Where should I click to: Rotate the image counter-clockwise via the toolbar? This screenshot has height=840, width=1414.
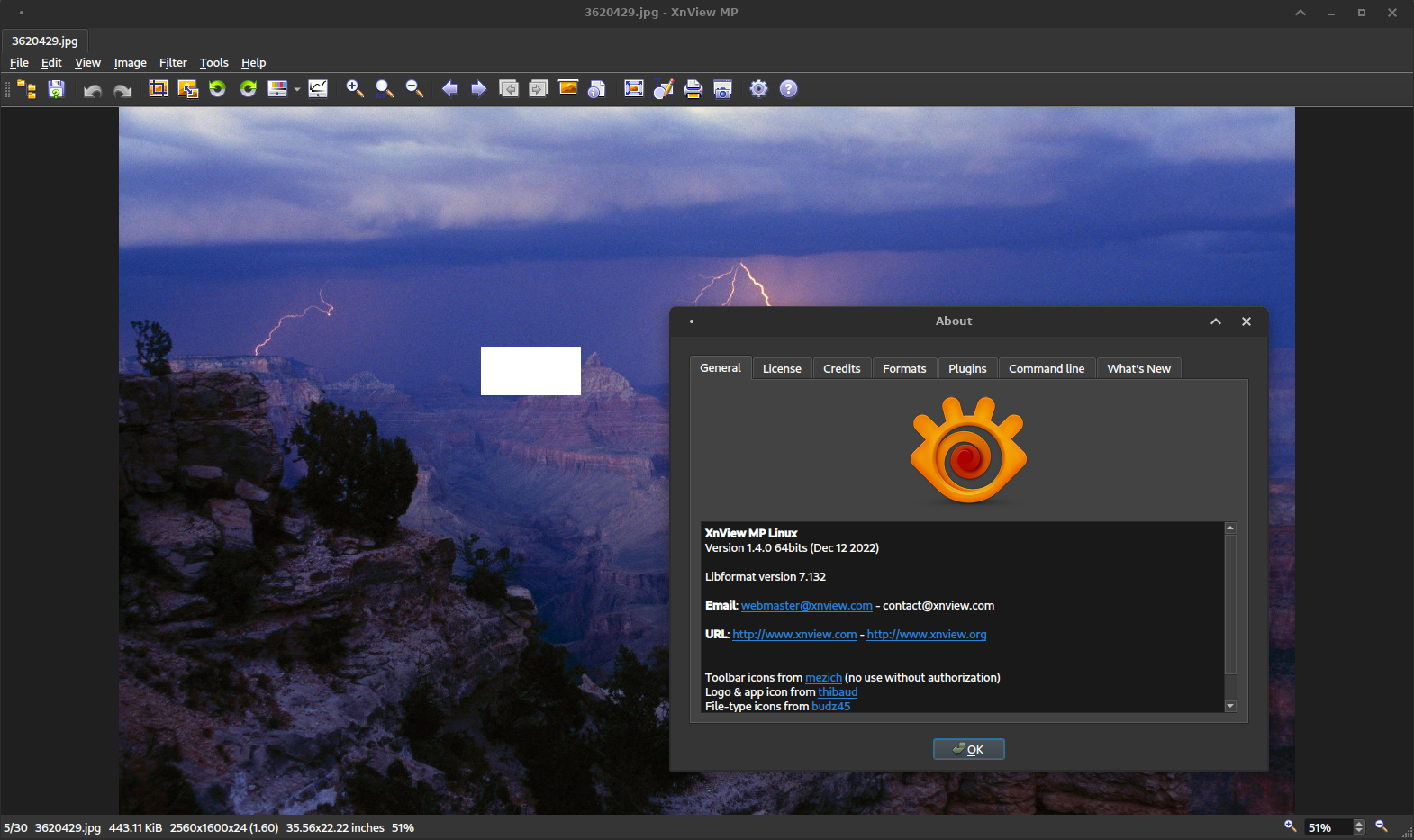[x=217, y=88]
